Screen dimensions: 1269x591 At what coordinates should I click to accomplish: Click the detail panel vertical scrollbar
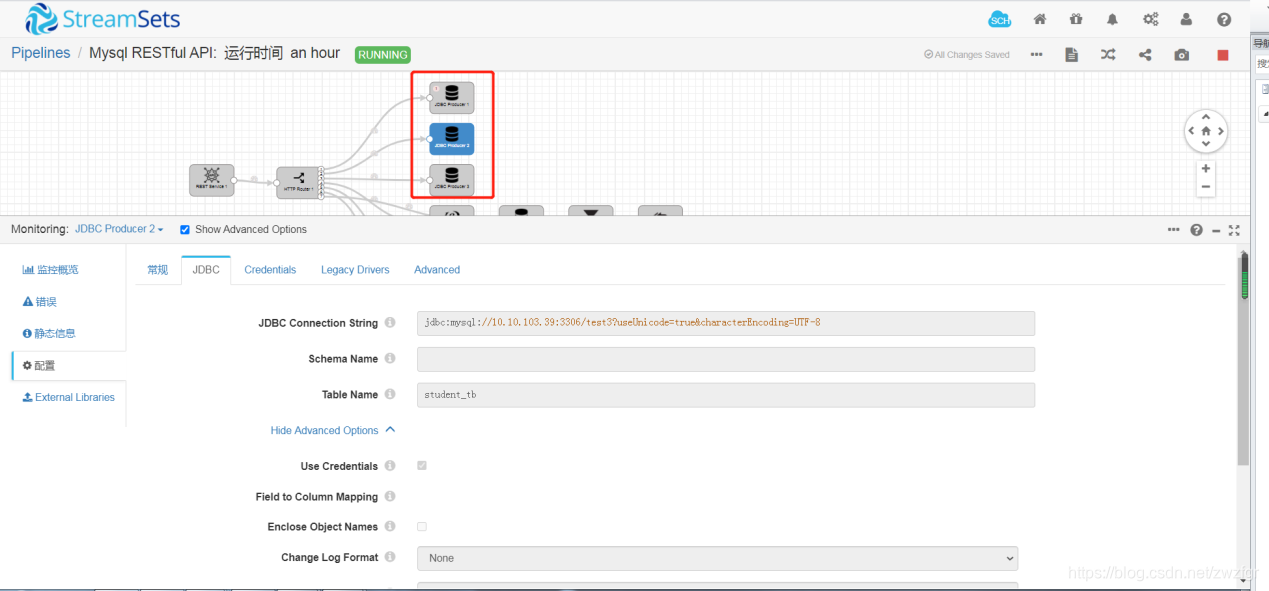(1244, 357)
